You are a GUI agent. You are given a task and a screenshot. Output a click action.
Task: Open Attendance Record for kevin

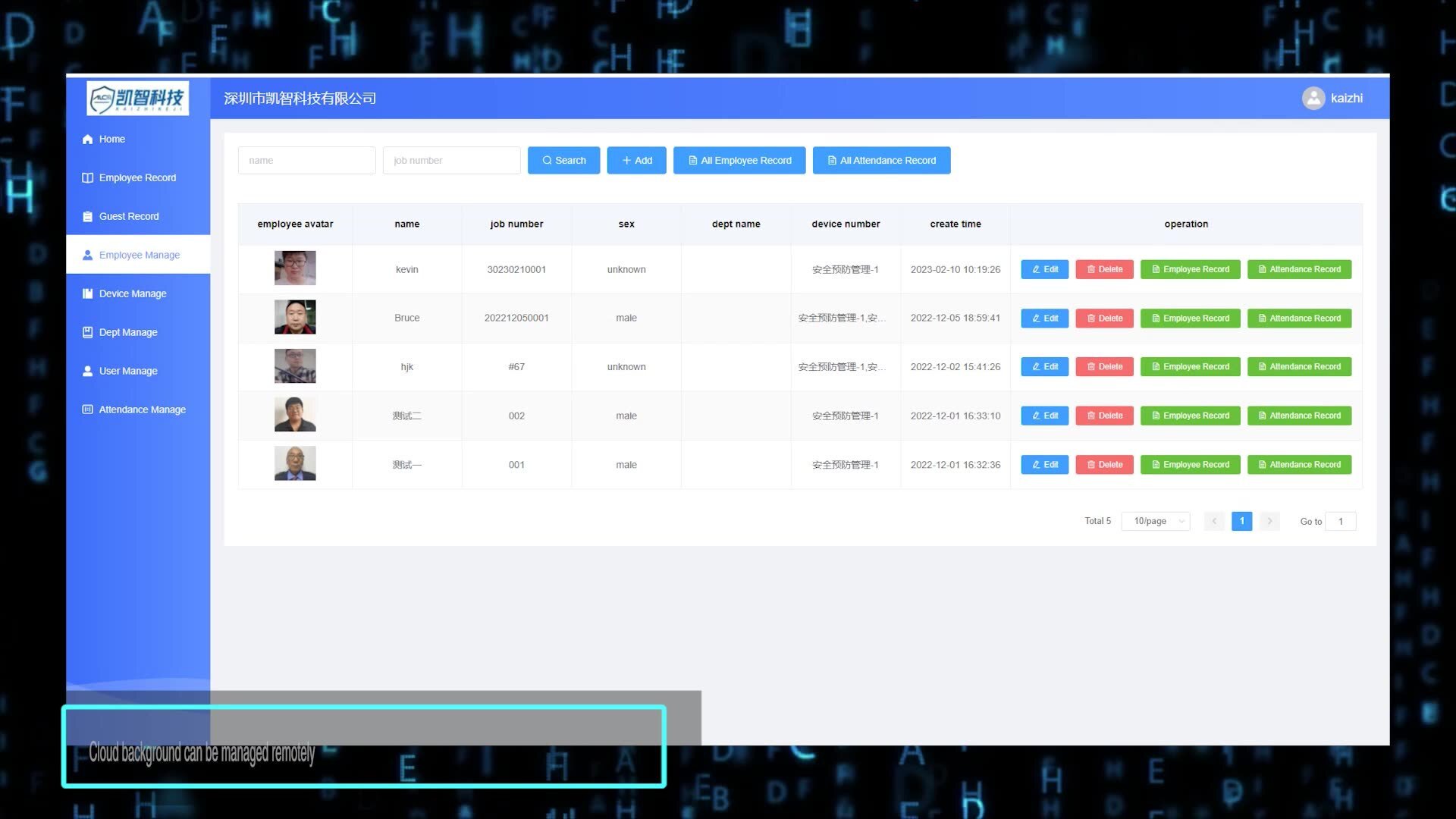1299,269
